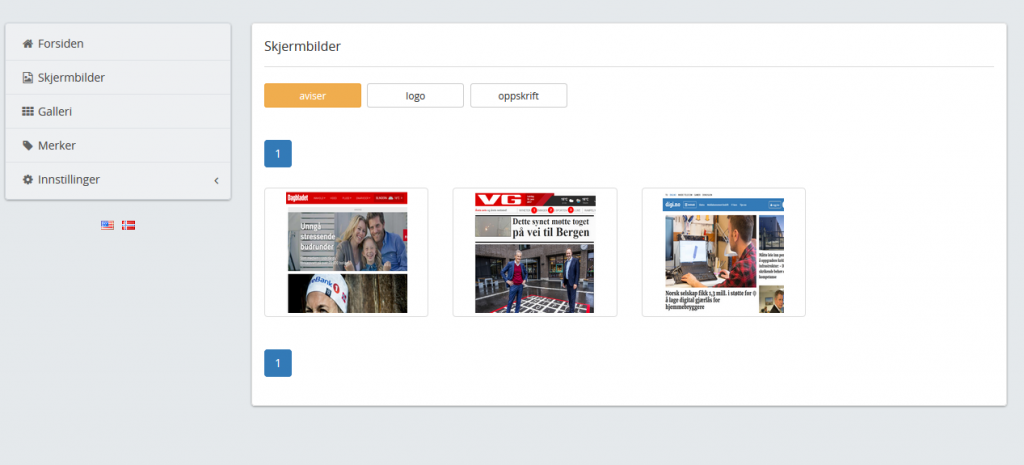
Task: Switch language with the Norwegian flag
Action: [x=128, y=225]
